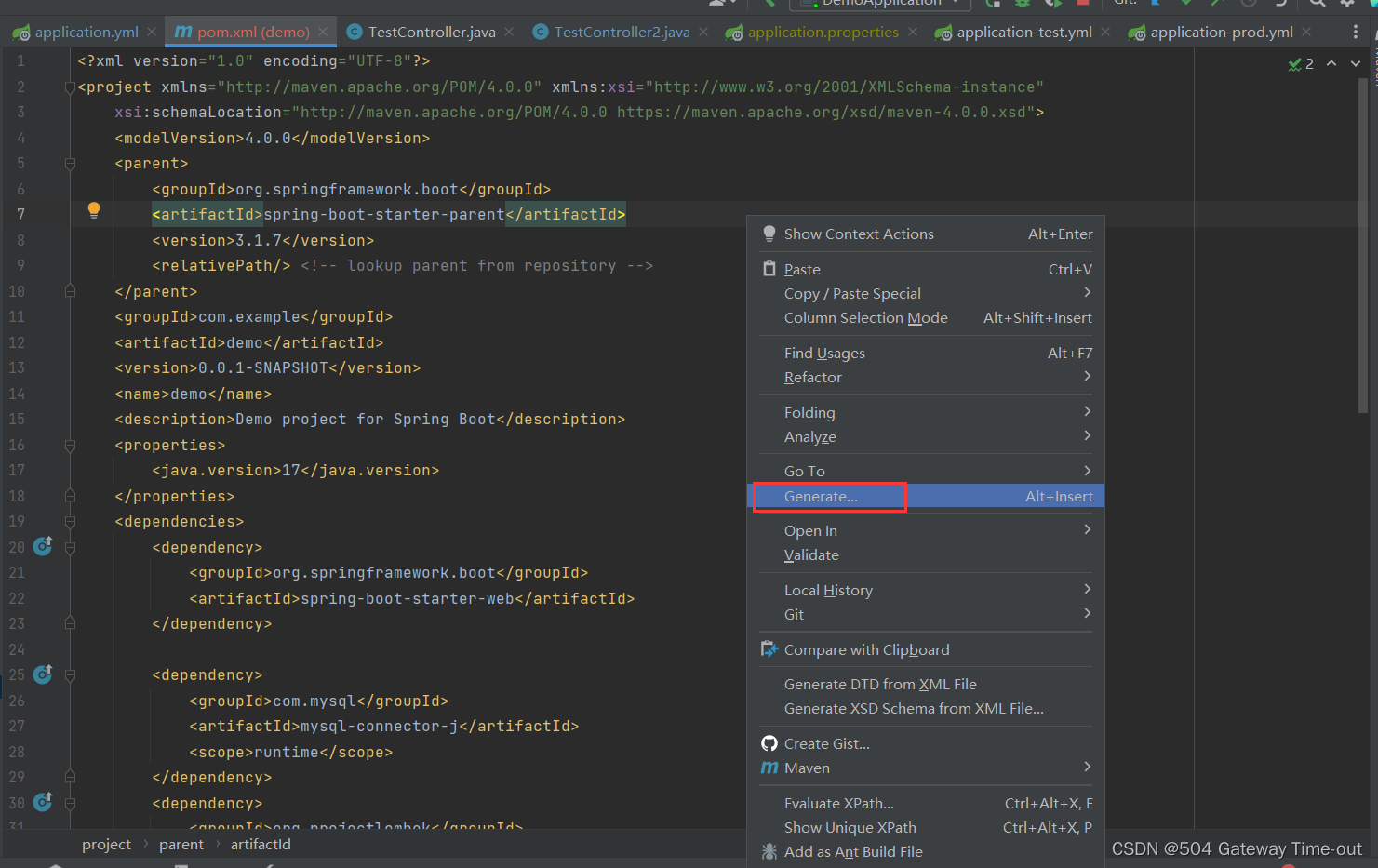Choose Create Gist... with GitHub icon
Viewport: 1378px width, 868px height.
click(x=926, y=744)
